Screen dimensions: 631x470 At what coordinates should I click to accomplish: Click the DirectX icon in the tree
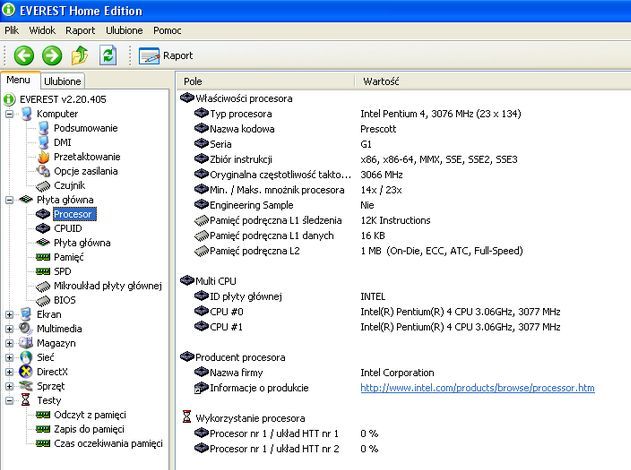click(26, 370)
